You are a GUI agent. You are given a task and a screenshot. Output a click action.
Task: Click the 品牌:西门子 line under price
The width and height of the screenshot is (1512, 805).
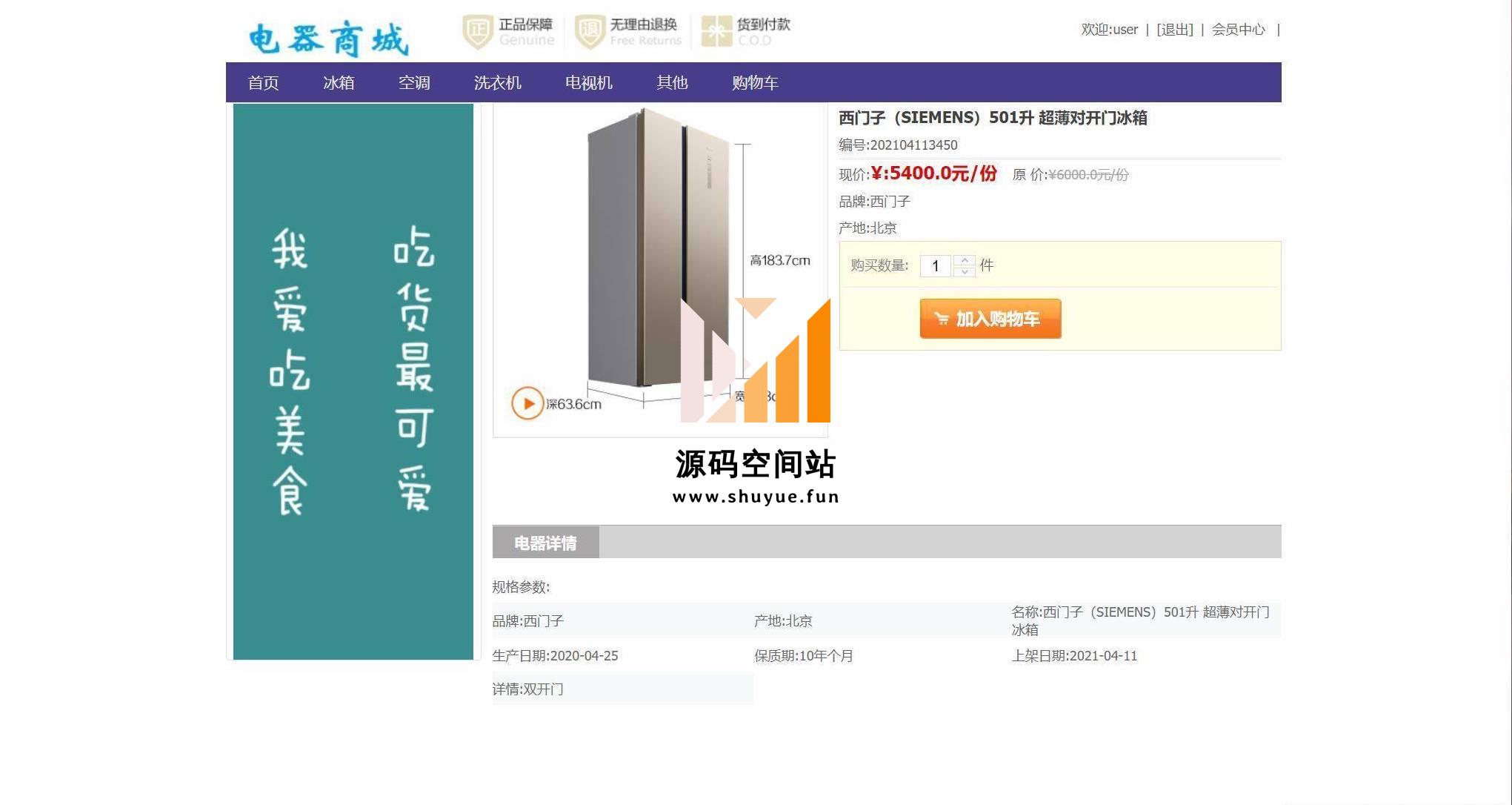tap(874, 202)
